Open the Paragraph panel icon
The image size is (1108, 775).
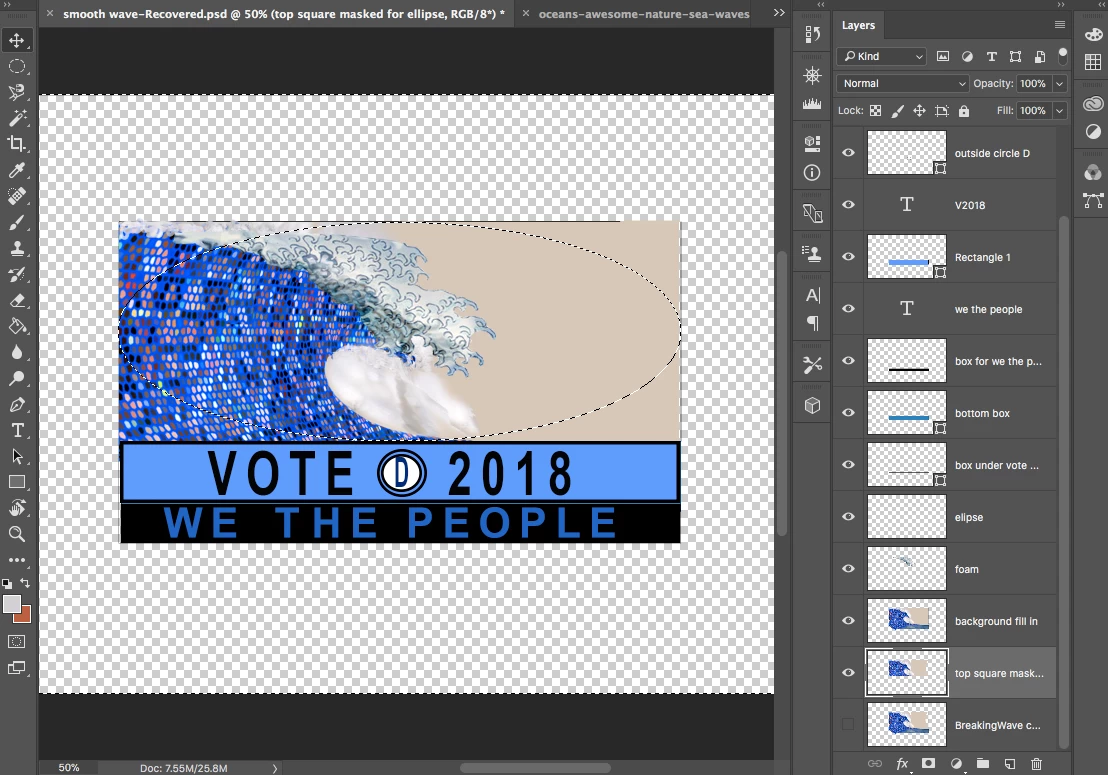pyautogui.click(x=813, y=323)
